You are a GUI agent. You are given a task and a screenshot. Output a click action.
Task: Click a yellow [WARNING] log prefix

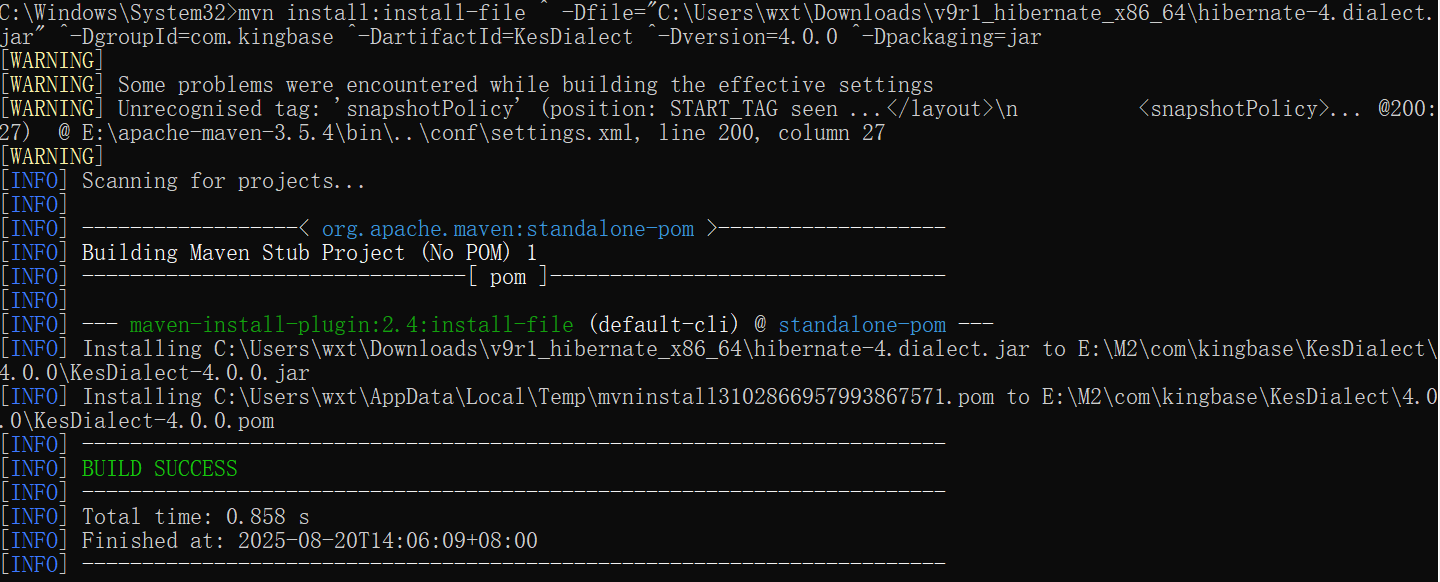(51, 84)
